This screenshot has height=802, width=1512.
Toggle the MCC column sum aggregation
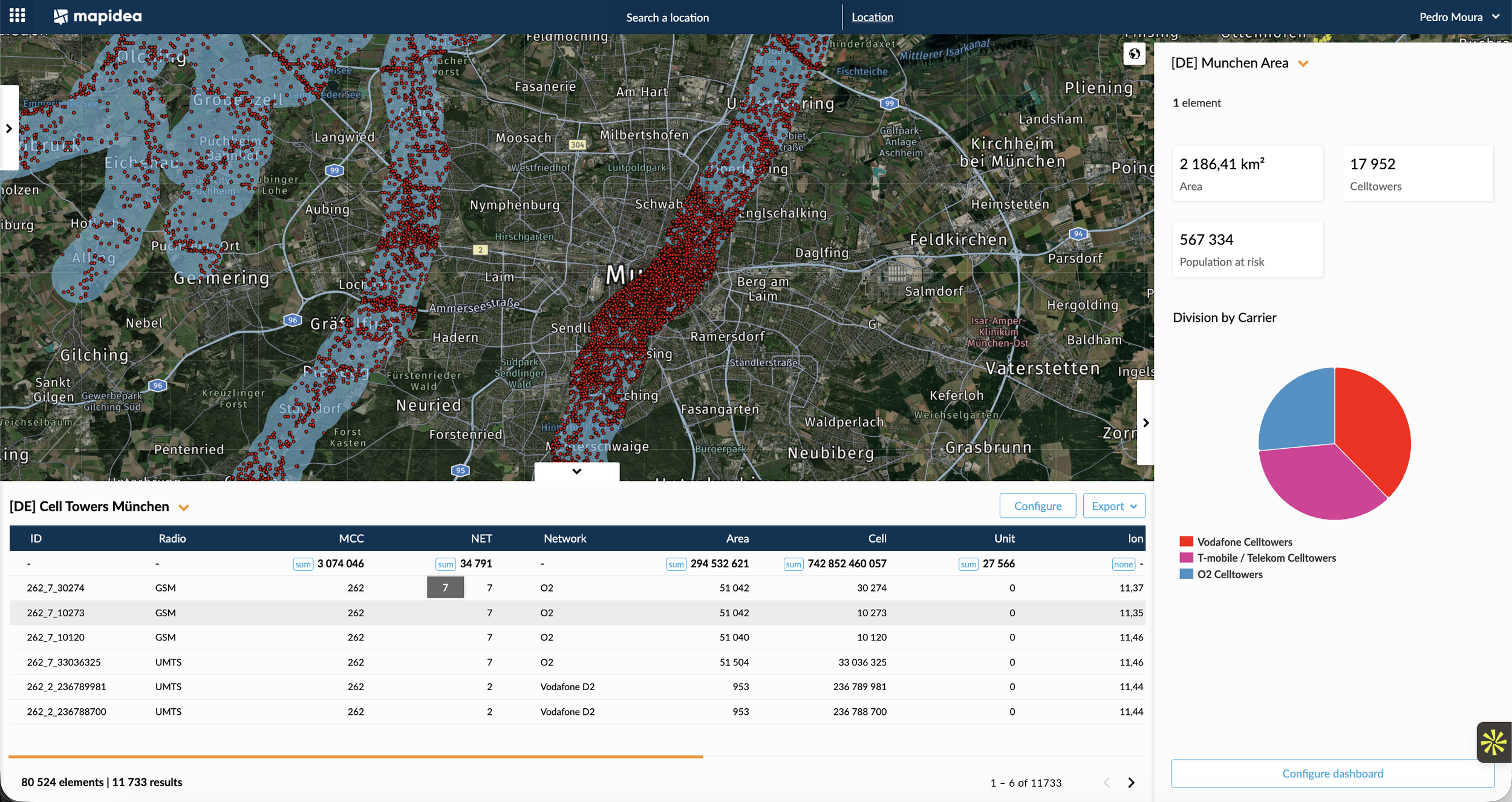click(x=302, y=564)
